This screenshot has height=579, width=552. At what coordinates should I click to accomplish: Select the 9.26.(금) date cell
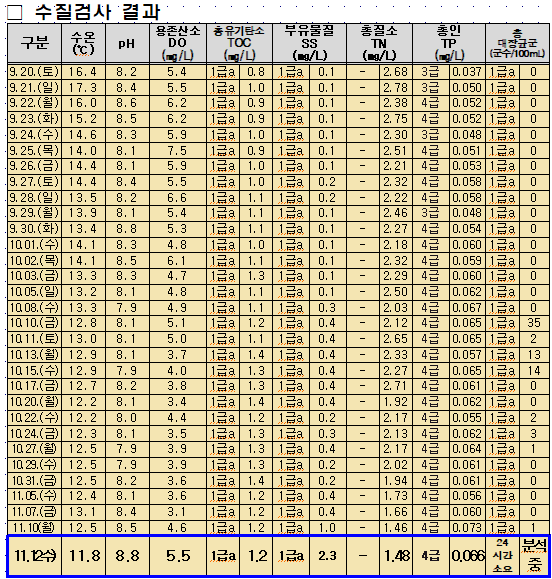click(x=34, y=166)
